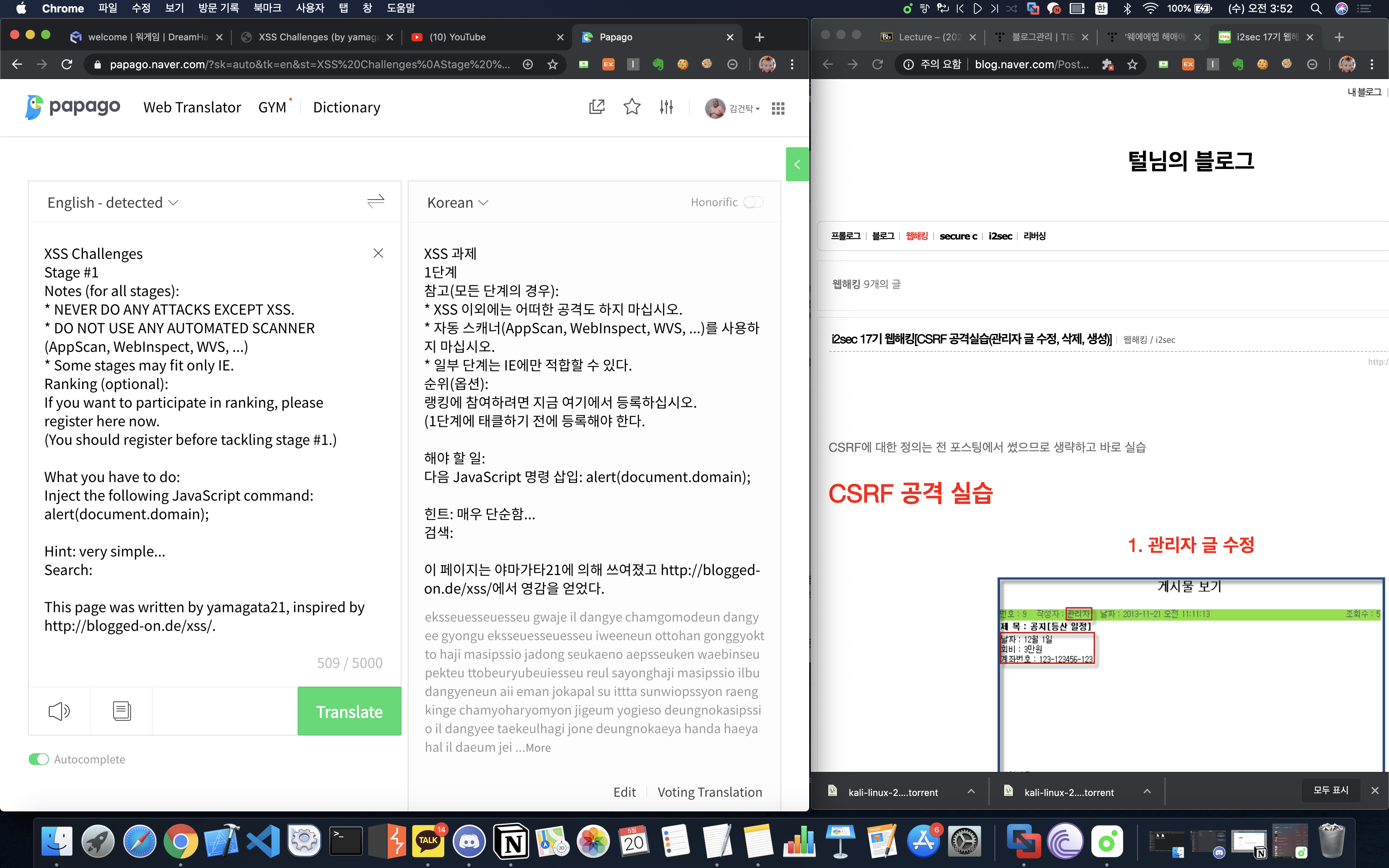Expand the English - detected language dropdown

pyautogui.click(x=112, y=203)
